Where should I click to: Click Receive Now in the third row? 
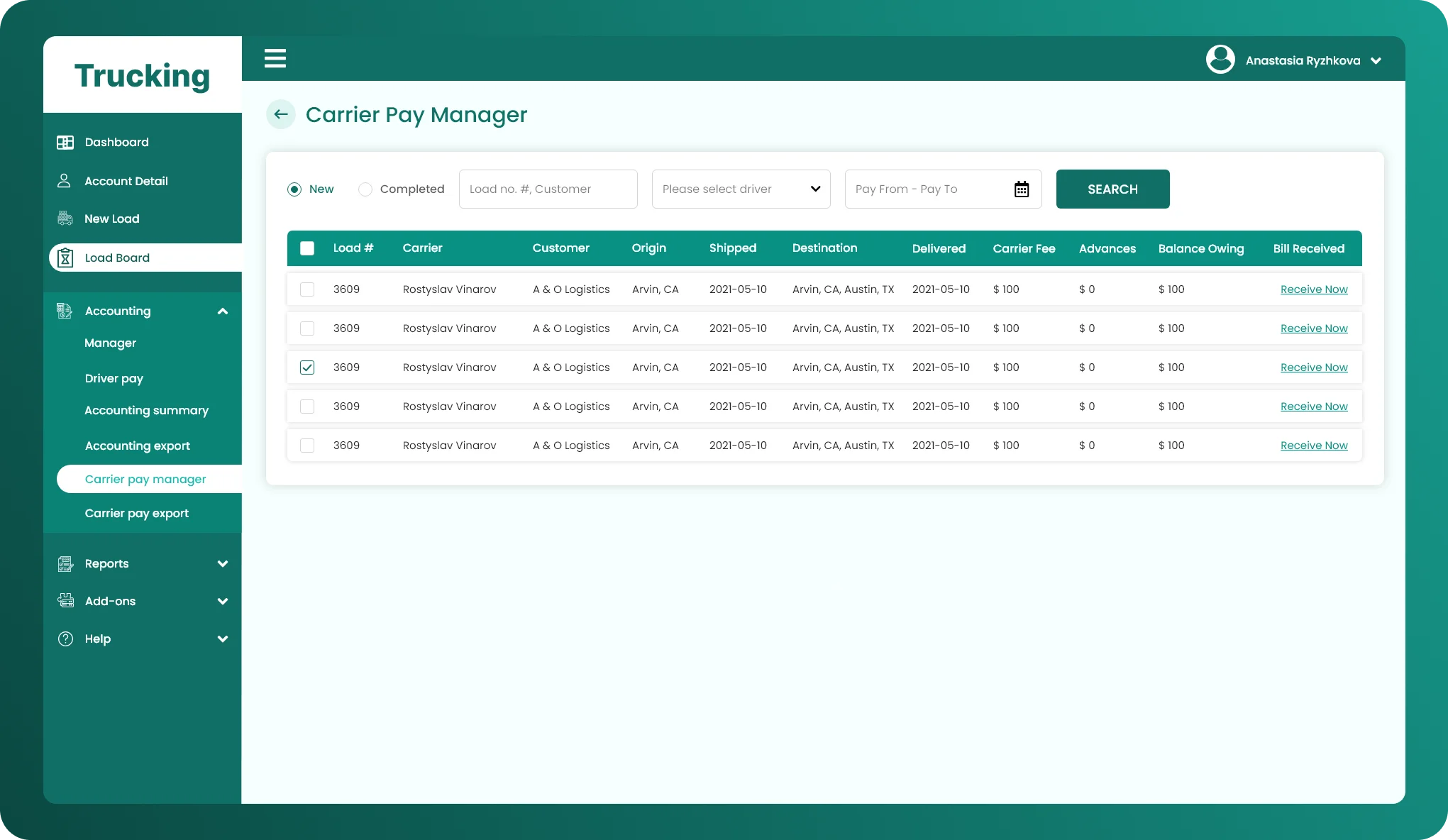1314,367
